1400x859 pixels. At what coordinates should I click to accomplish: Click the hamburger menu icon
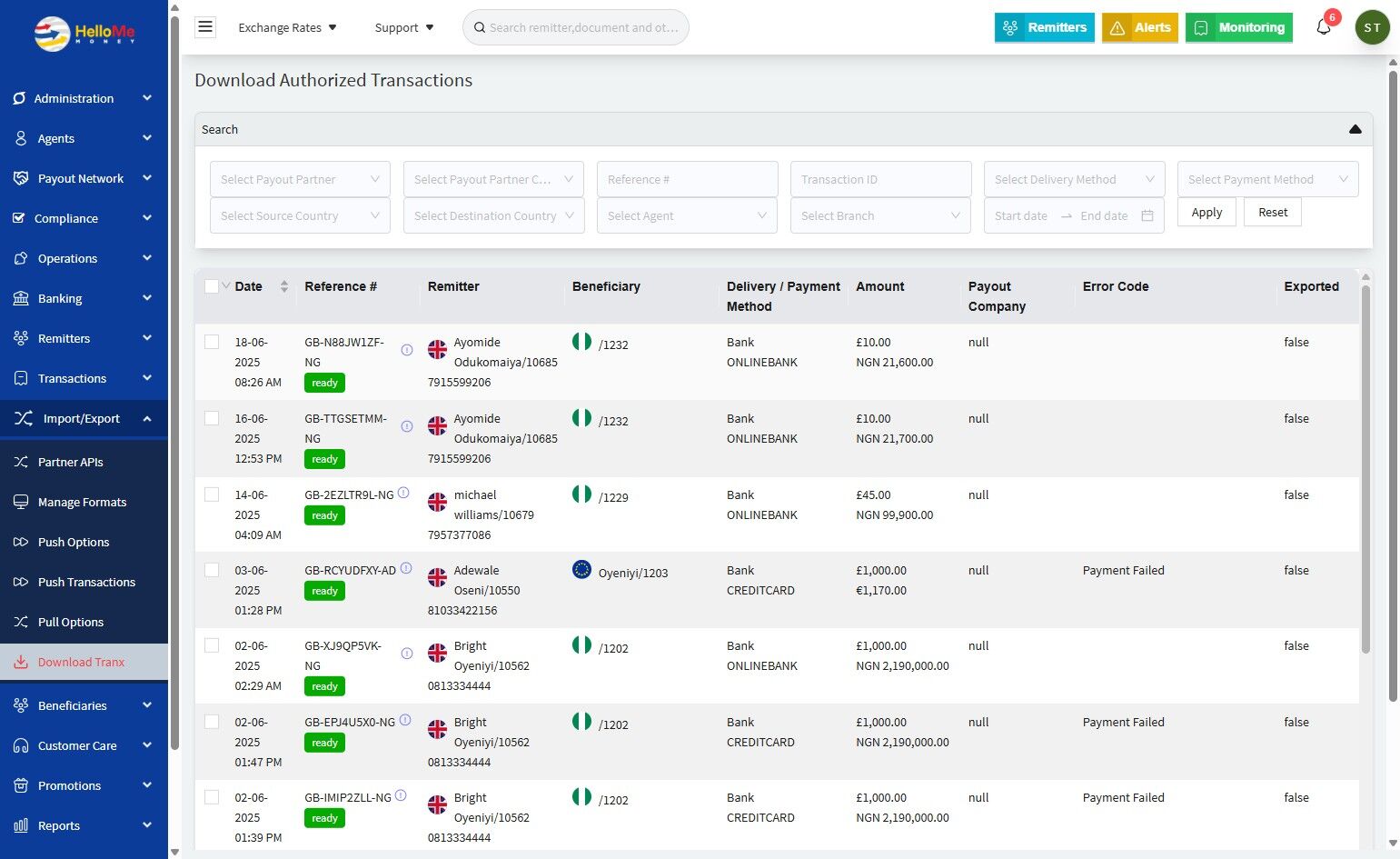[205, 27]
